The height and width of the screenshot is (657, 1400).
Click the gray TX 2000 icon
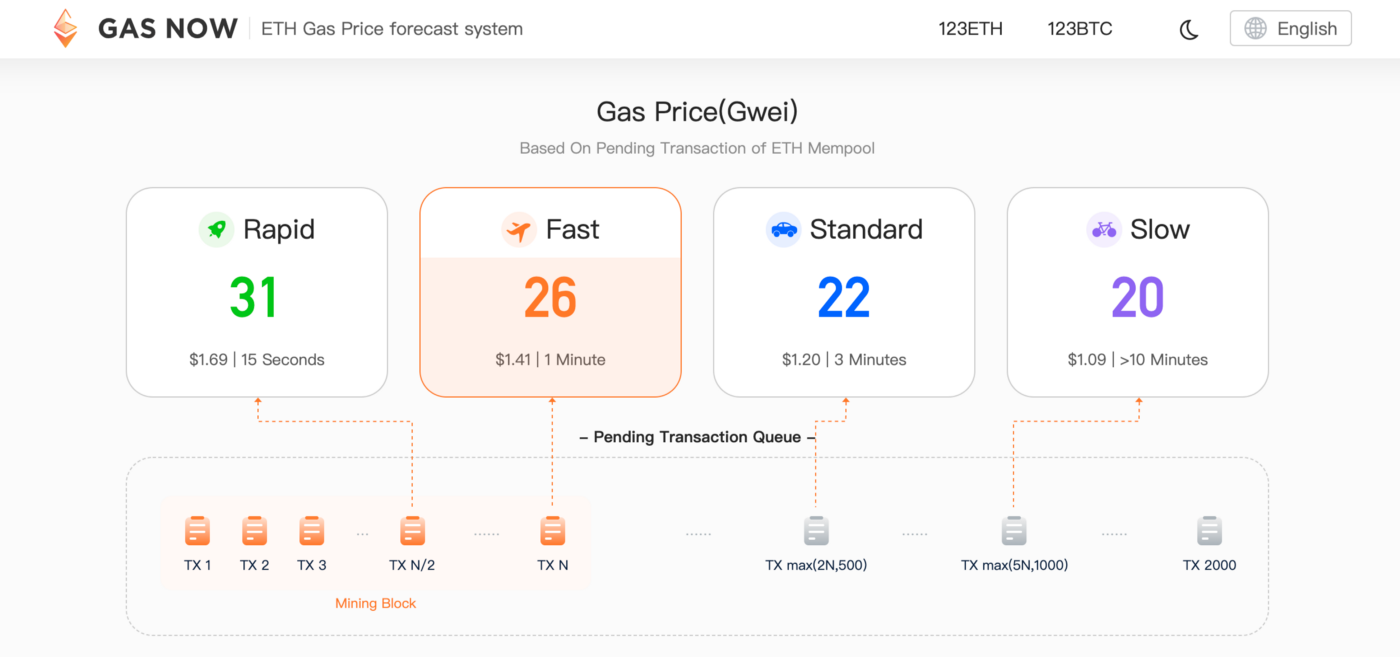click(x=1210, y=531)
